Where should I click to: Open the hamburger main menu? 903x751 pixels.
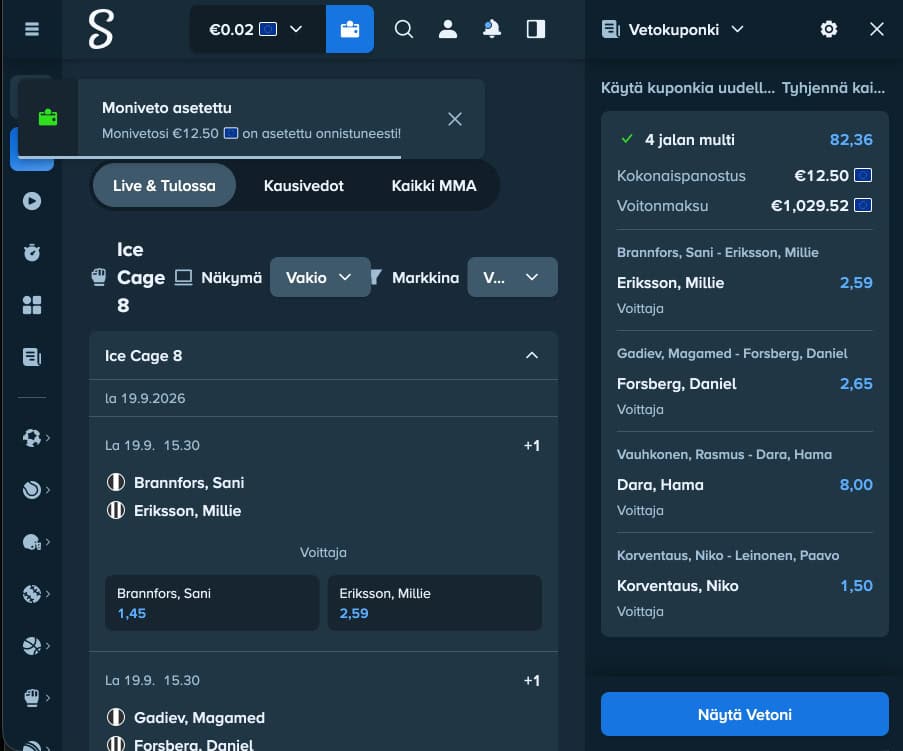pos(32,29)
